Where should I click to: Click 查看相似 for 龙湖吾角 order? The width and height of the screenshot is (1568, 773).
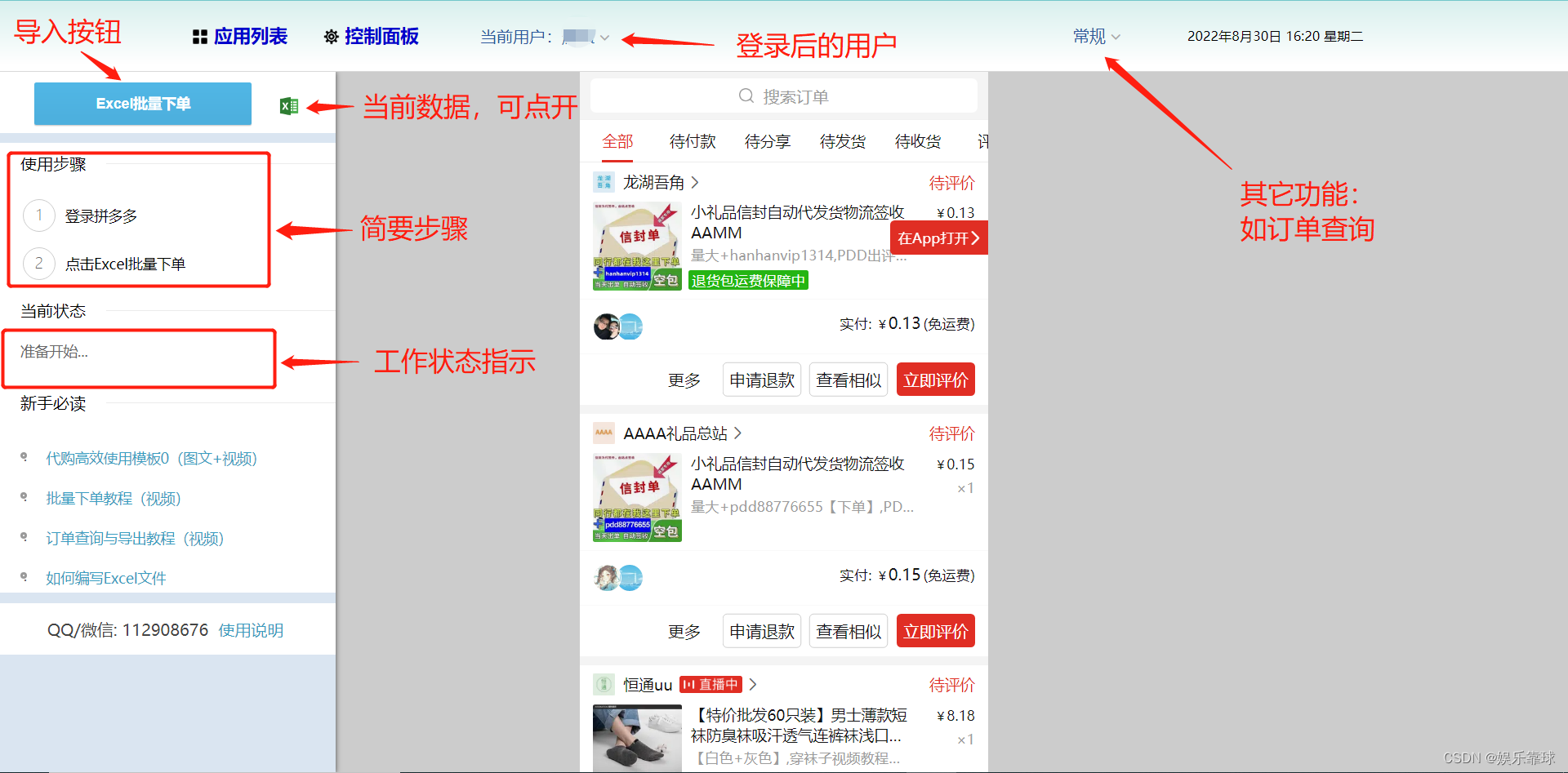(x=849, y=380)
